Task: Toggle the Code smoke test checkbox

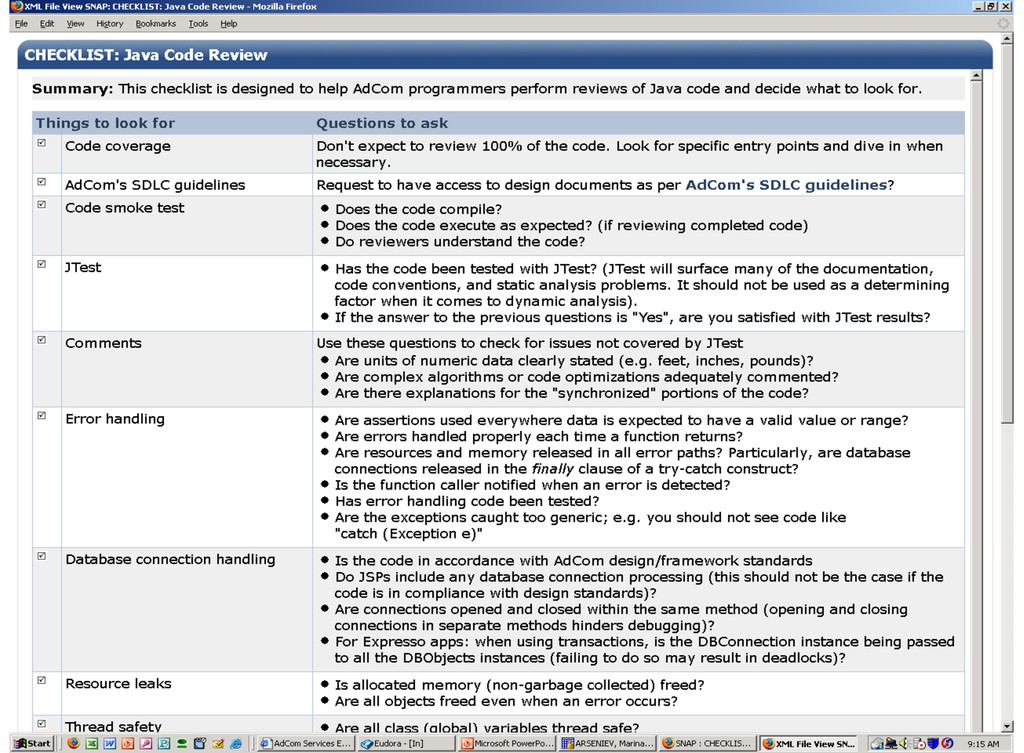Action: tap(42, 204)
